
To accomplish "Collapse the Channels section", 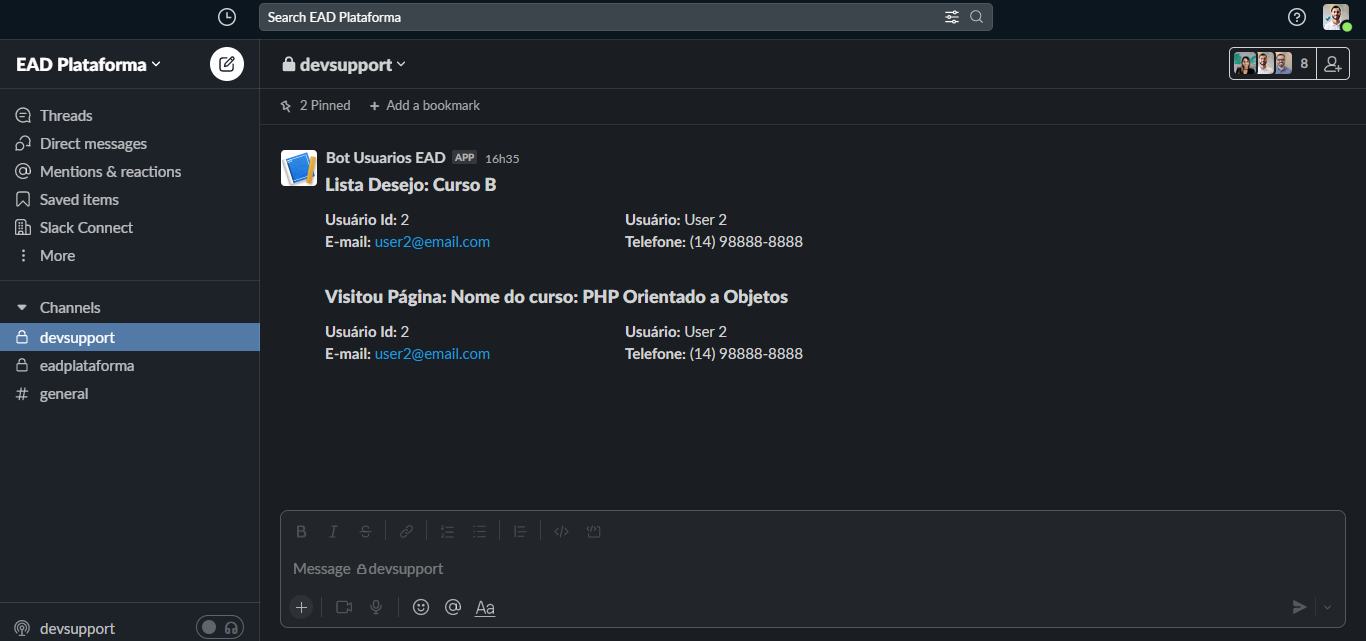I will tap(22, 308).
